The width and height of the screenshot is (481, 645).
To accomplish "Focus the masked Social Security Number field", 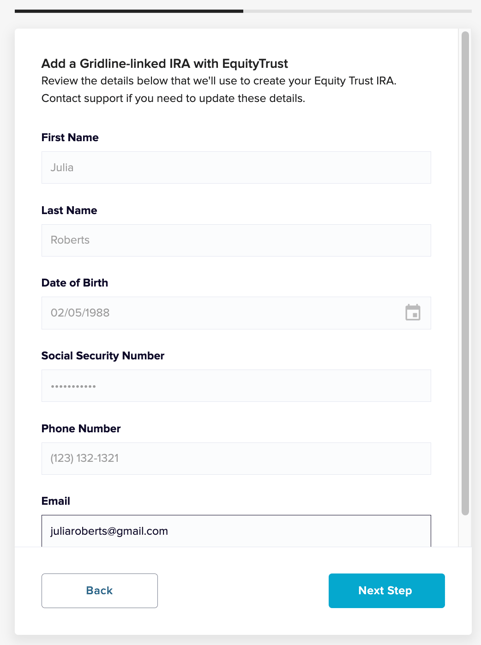I will (236, 386).
